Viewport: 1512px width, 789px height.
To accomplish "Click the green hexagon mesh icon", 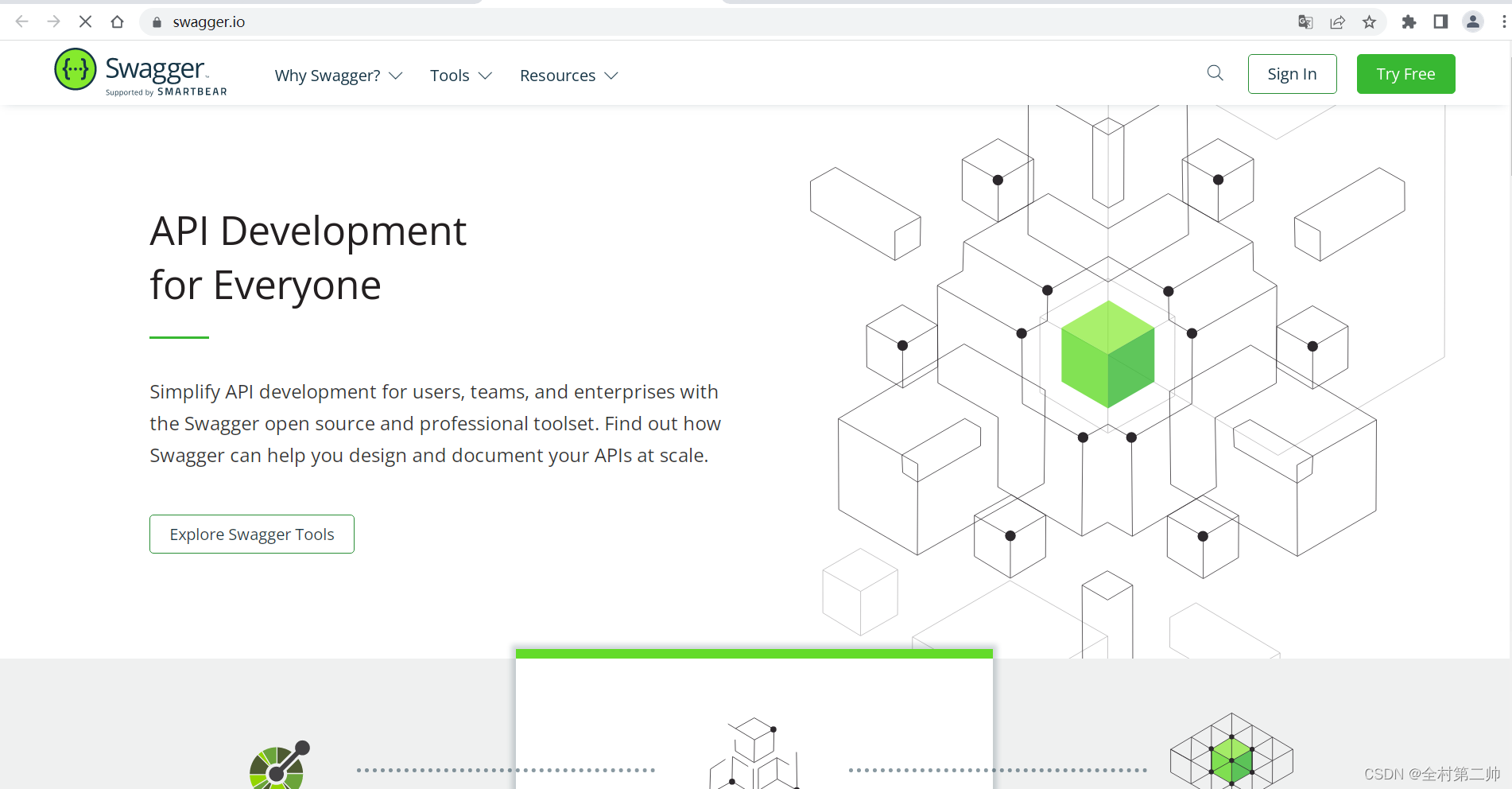I will click(x=1231, y=751).
